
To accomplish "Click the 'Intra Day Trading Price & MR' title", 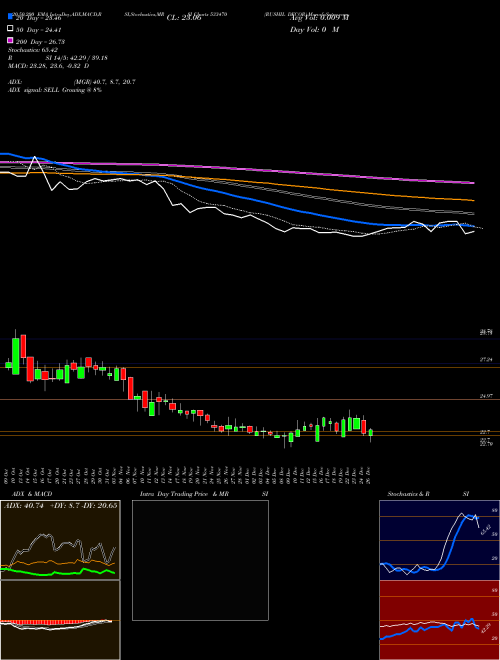I will coord(184,494).
